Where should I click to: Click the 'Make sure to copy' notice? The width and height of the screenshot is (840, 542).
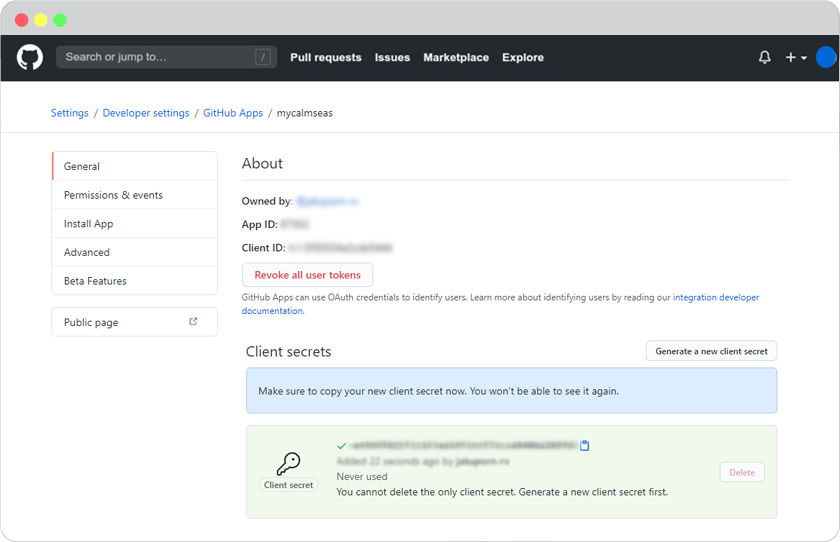click(512, 390)
